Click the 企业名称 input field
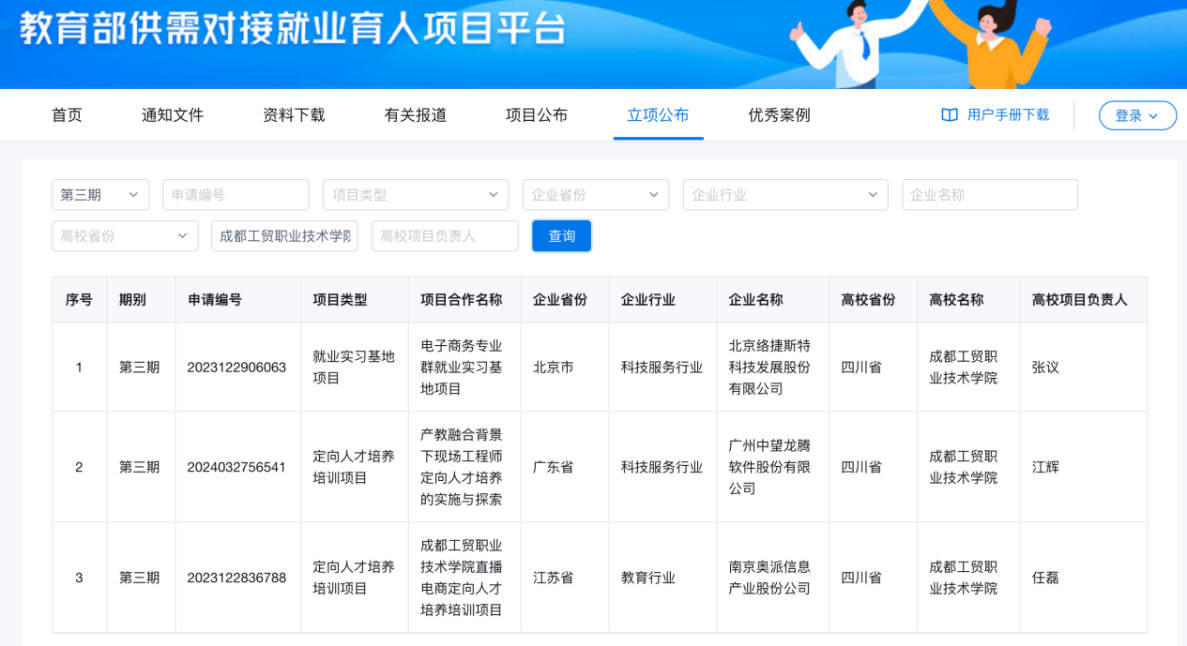1187x646 pixels. pos(989,194)
